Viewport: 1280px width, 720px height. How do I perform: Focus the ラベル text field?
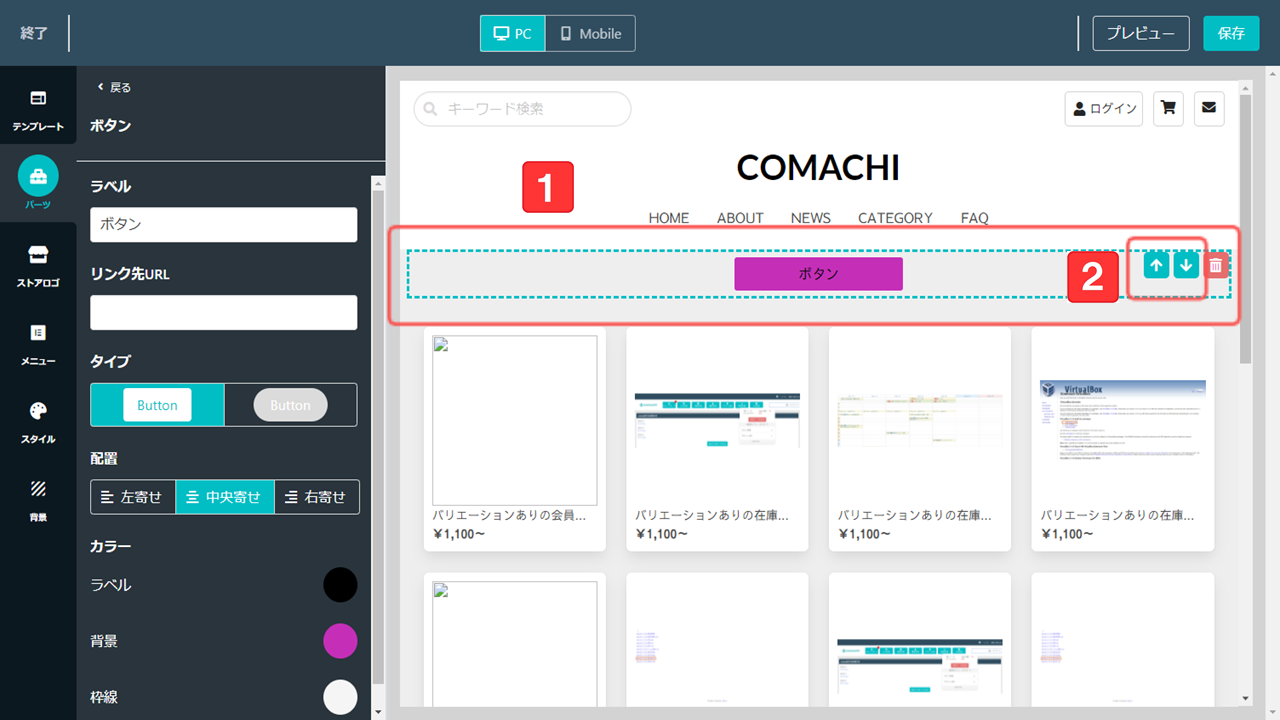point(224,224)
